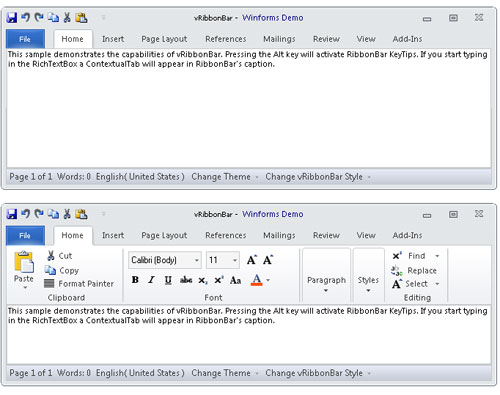The height and width of the screenshot is (395, 500).
Task: Open Change vRibbonBar Style in upper window
Action: [x=318, y=177]
